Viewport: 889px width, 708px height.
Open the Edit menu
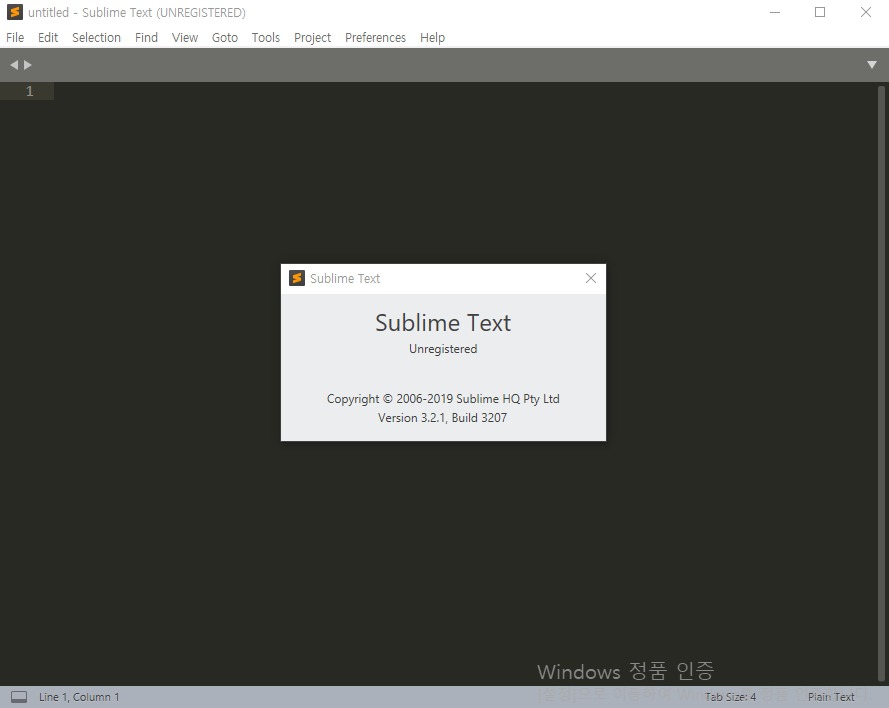coord(48,37)
